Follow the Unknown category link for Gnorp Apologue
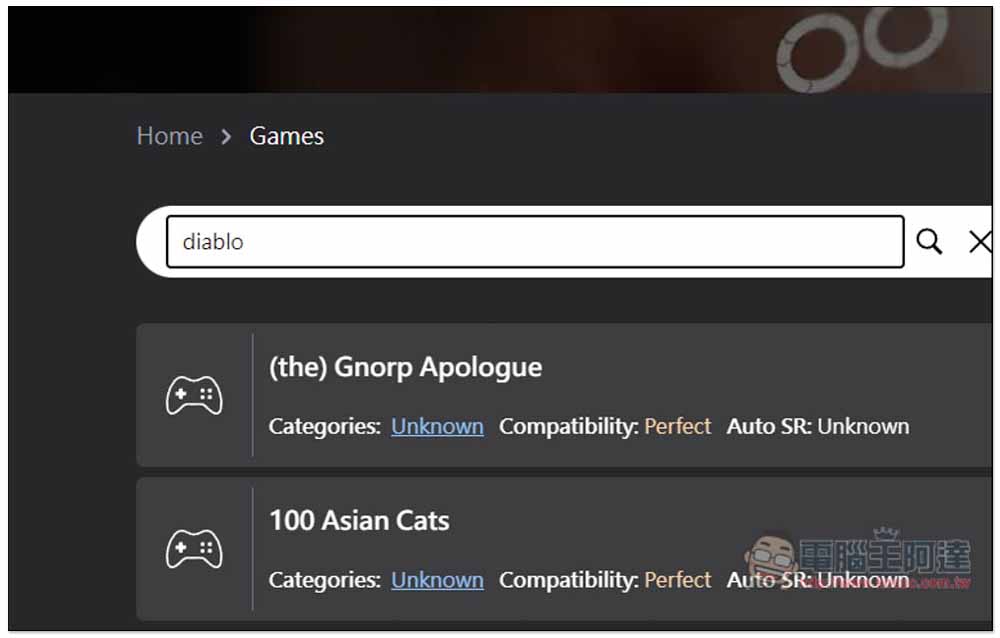This screenshot has height=638, width=1000. (437, 426)
